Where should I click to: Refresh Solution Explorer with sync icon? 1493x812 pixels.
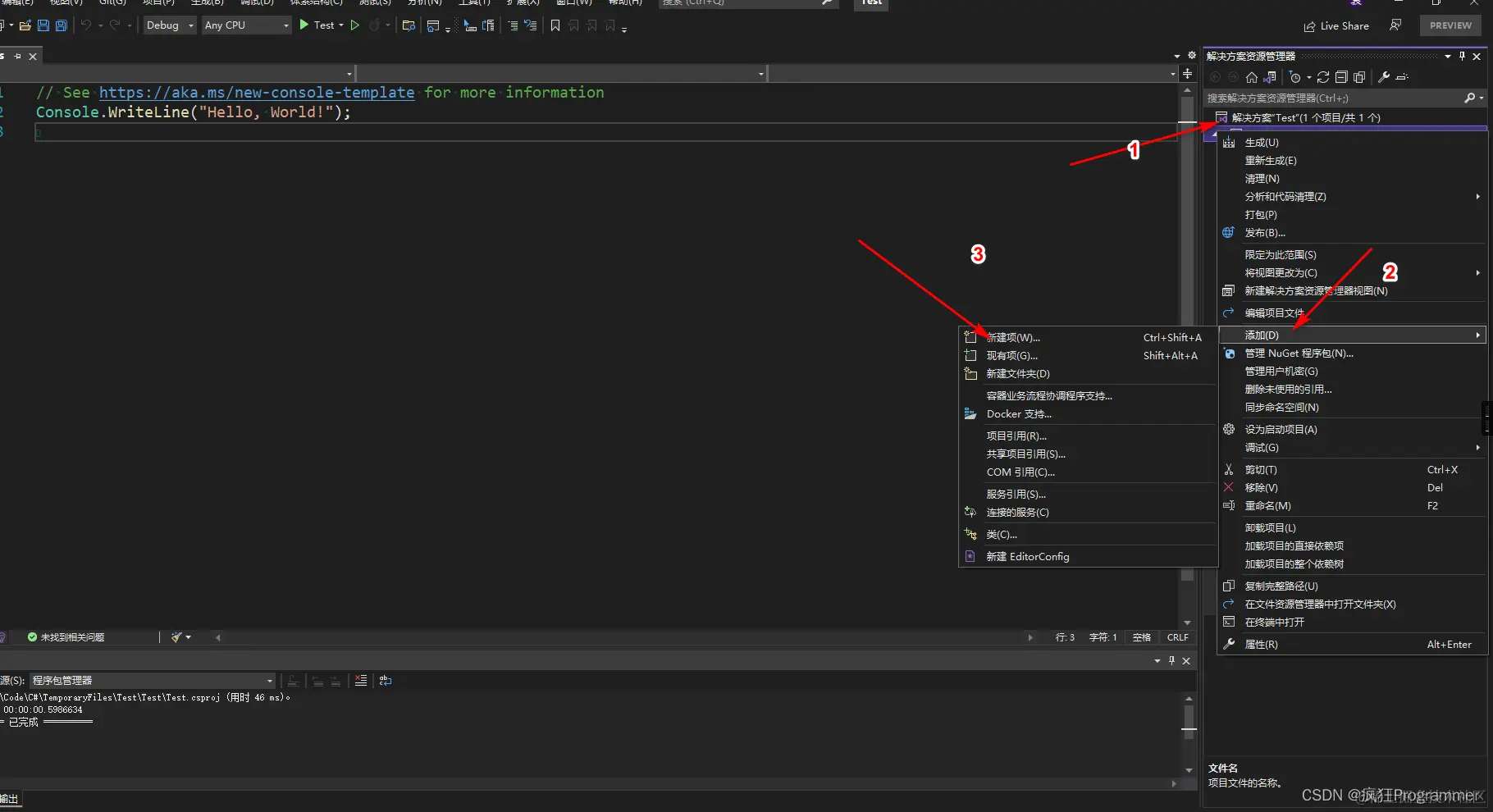click(x=1323, y=77)
